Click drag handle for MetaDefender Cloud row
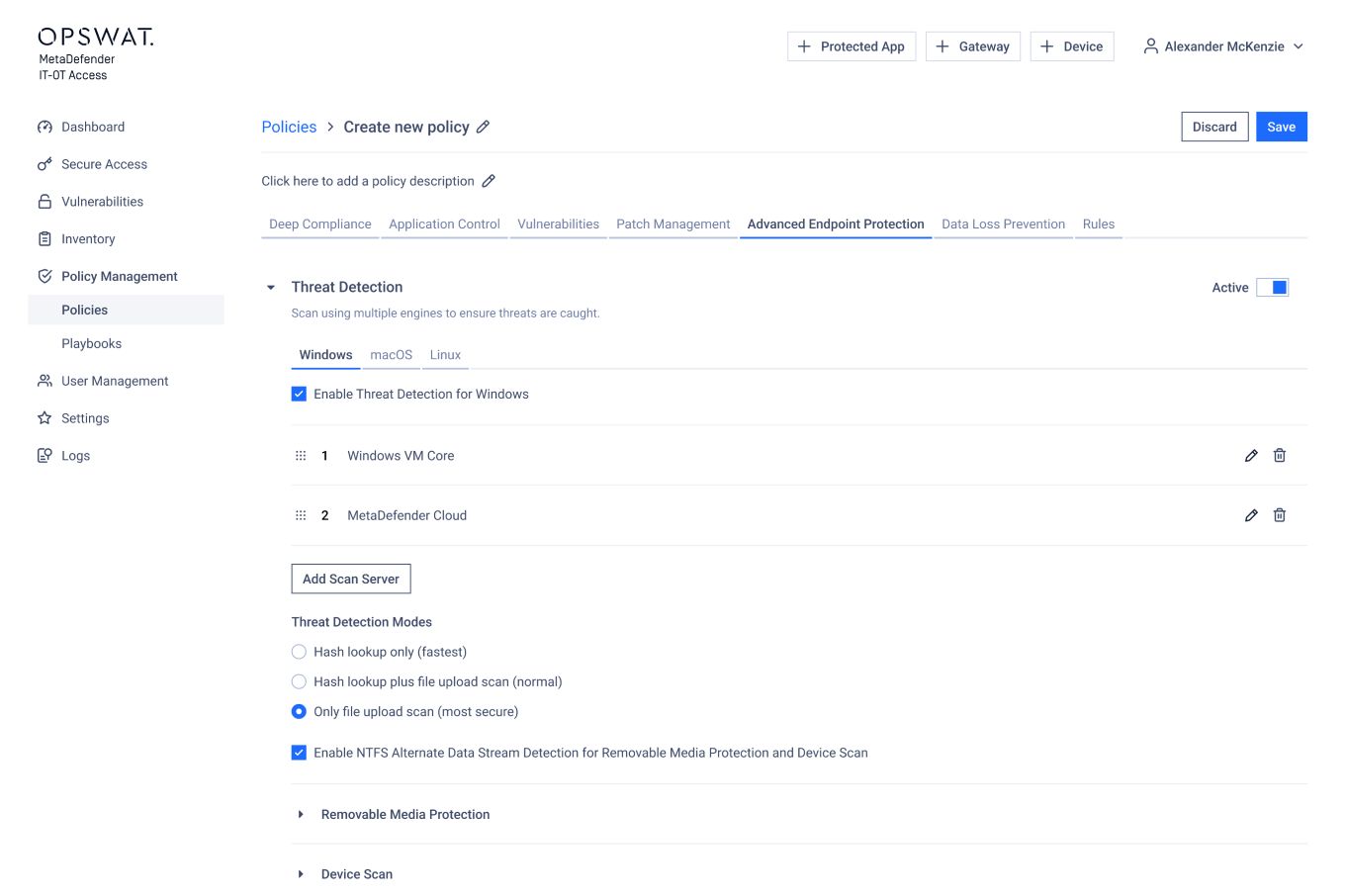Screen dimensions: 1345x896 [x=301, y=515]
